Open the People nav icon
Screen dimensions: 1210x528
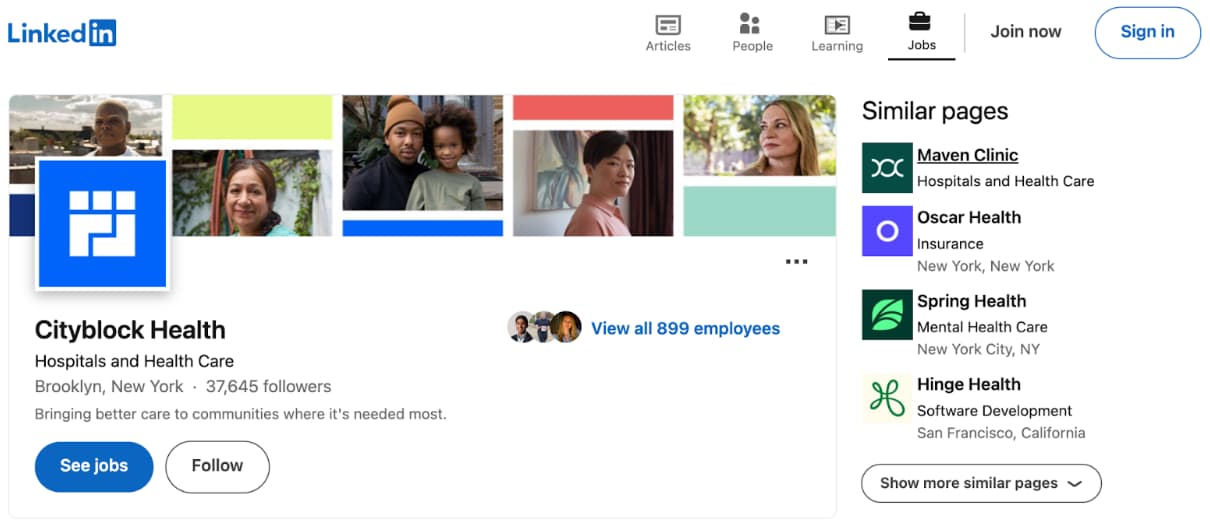752,33
